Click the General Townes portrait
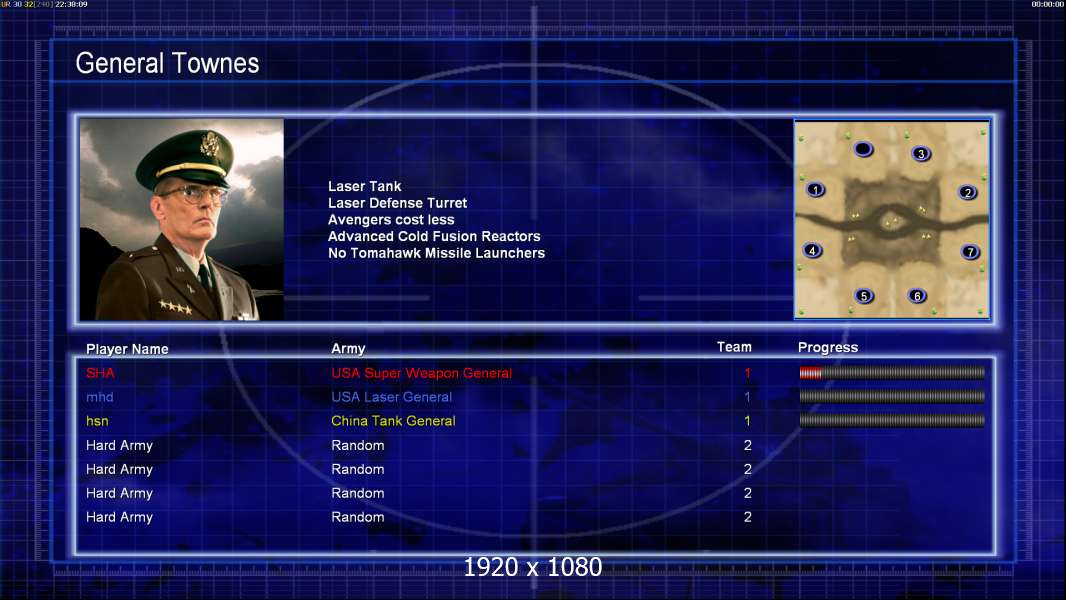This screenshot has height=600, width=1066. click(182, 219)
